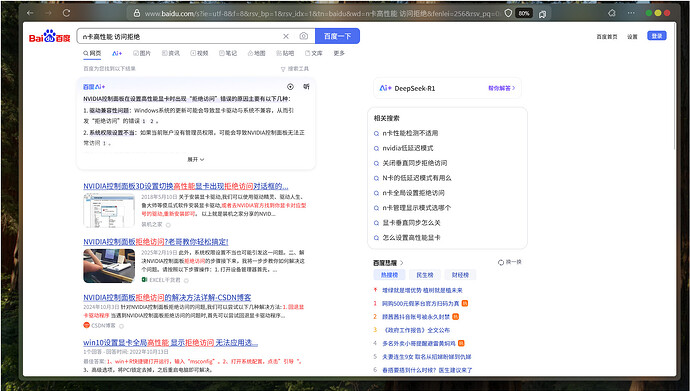Click the EXCEL source icon under second result
The height and width of the screenshot is (391, 690).
(x=144, y=280)
